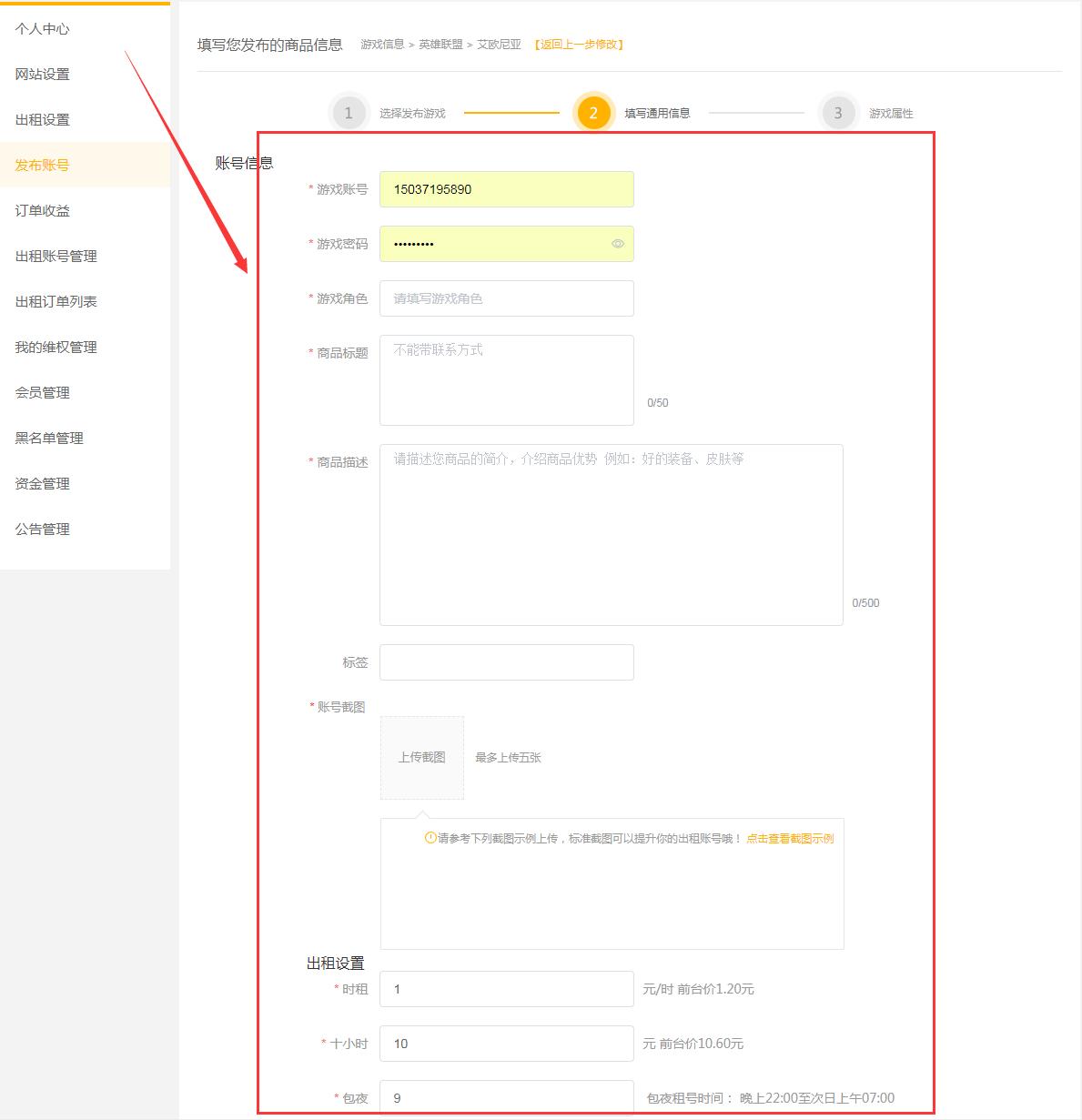The width and height of the screenshot is (1082, 1120).
Task: Toggle the eye icon to reveal the game password
Action: tap(619, 244)
